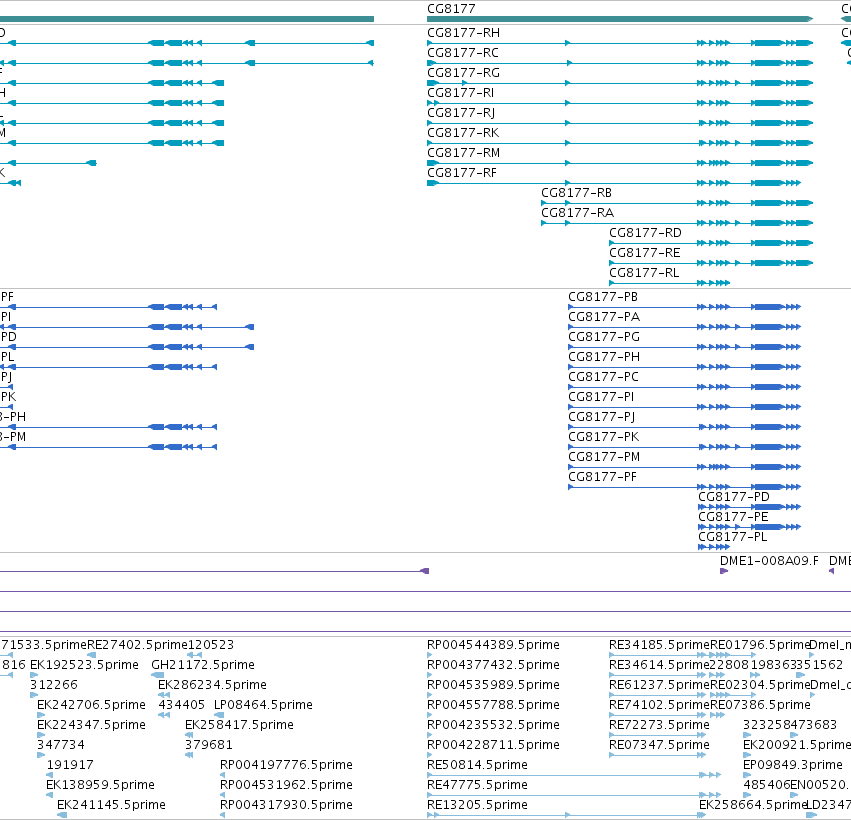Click EST EK258664.5prime
The height and width of the screenshot is (820, 851).
click(x=753, y=805)
